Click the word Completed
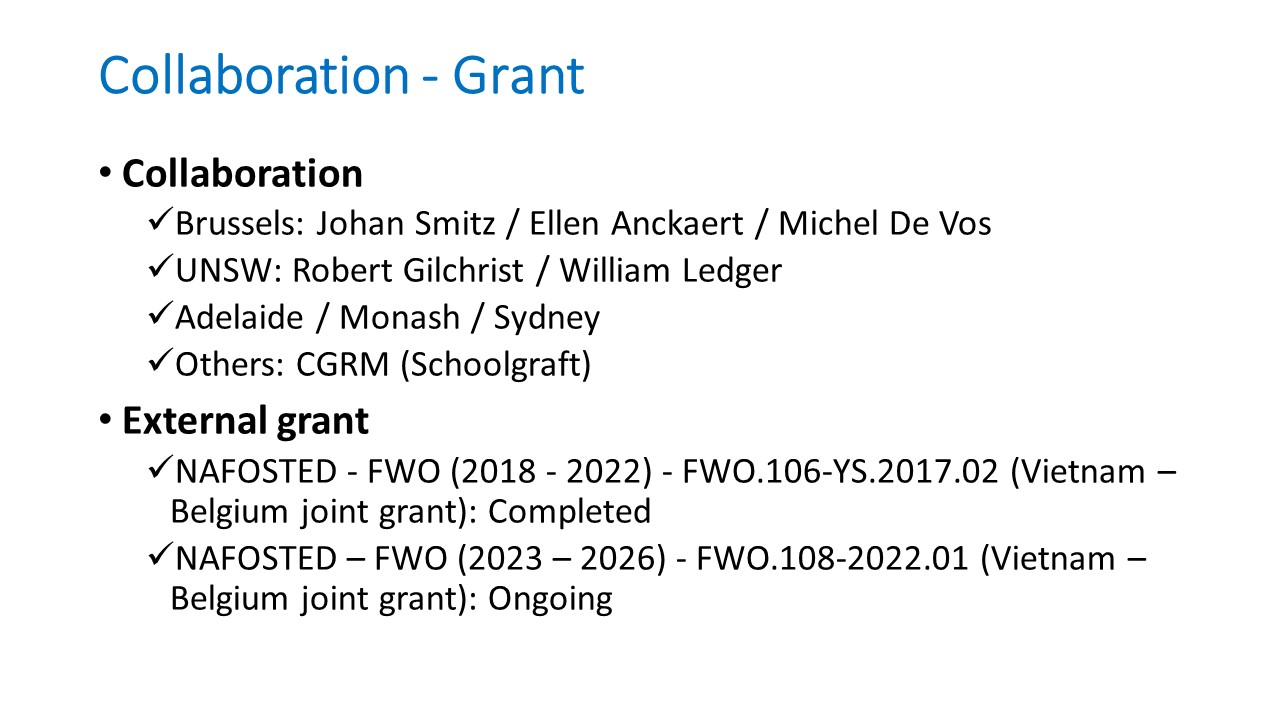The height and width of the screenshot is (720, 1280). [570, 511]
